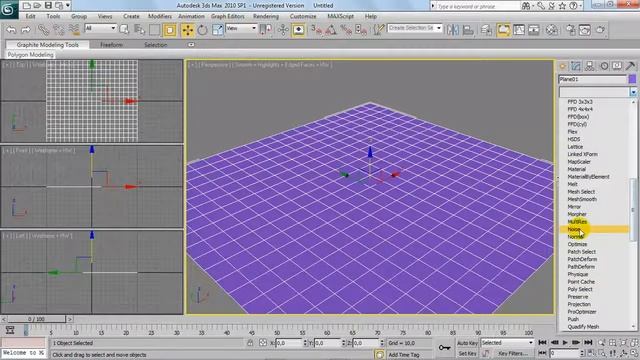
Task: Select the Select and Link tool
Action: pyautogui.click(x=43, y=29)
